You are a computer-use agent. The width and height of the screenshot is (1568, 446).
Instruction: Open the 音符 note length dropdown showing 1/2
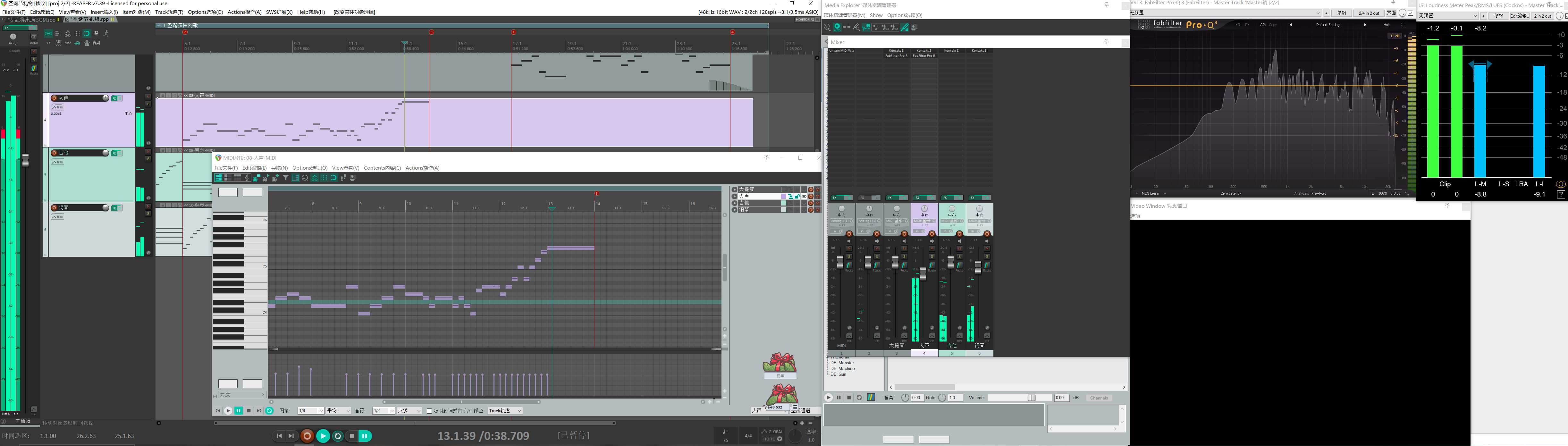click(384, 411)
